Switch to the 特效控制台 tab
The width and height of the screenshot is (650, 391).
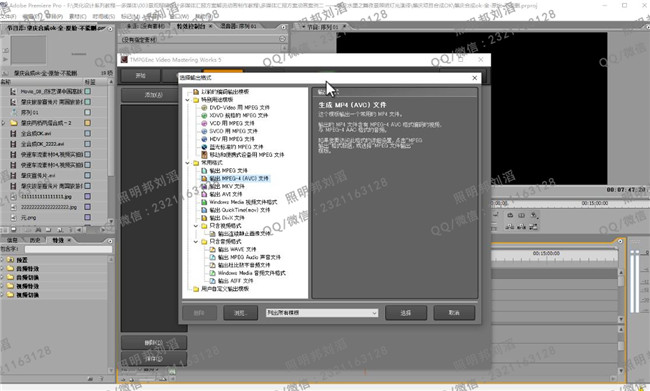pyautogui.click(x=191, y=26)
